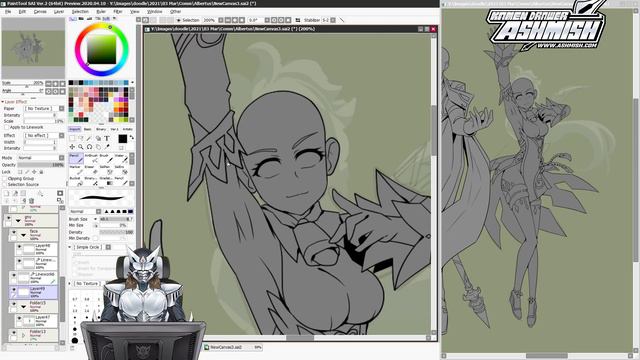Viewport: 640px width, 360px height.
Task: Hide the face folder
Action: pyautogui.click(x=14, y=232)
